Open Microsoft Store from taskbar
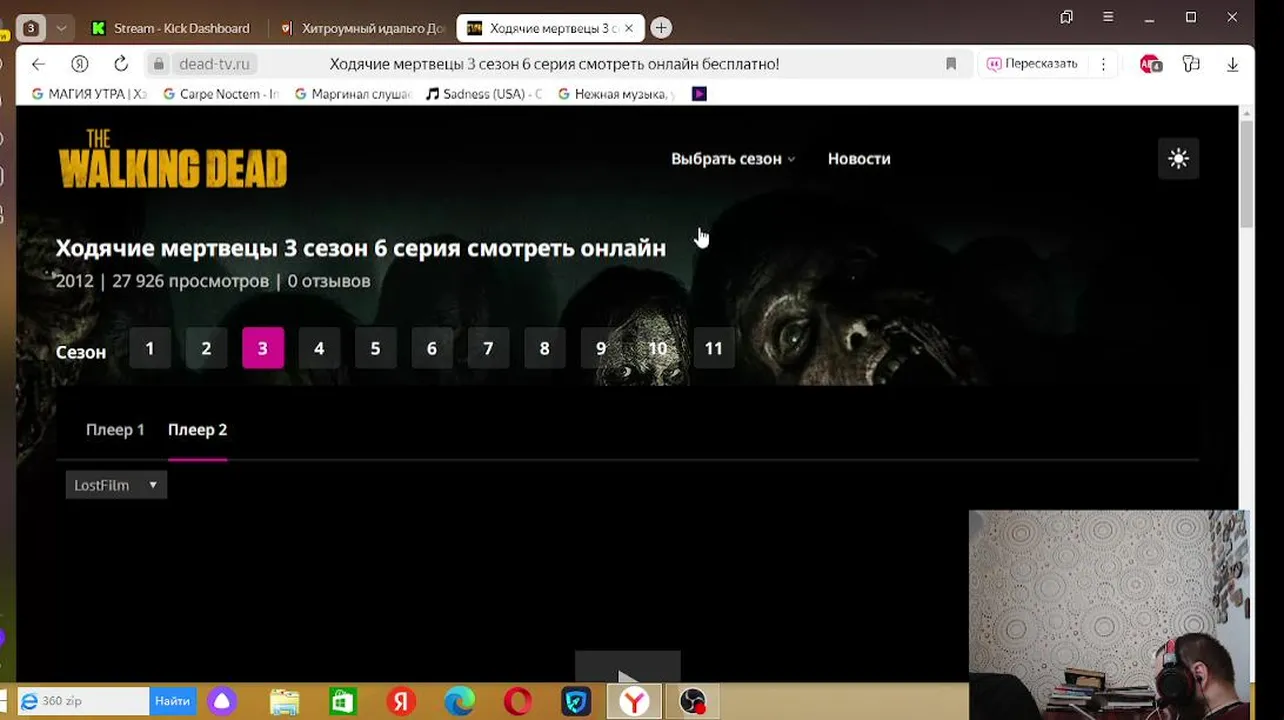 [x=343, y=702]
